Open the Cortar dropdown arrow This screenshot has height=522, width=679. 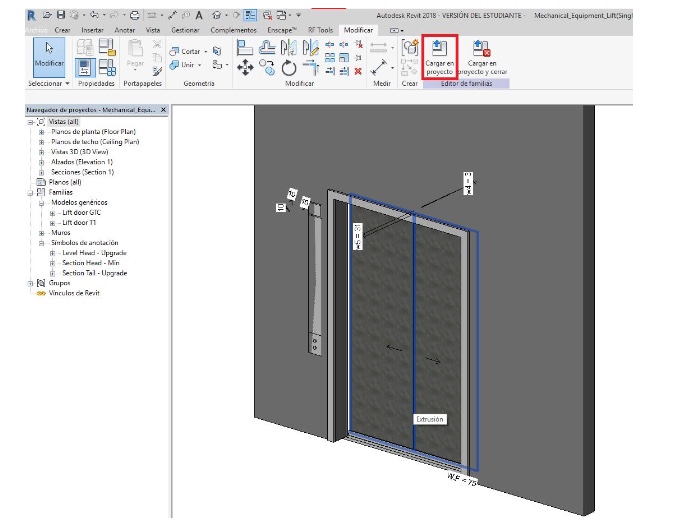click(x=206, y=52)
